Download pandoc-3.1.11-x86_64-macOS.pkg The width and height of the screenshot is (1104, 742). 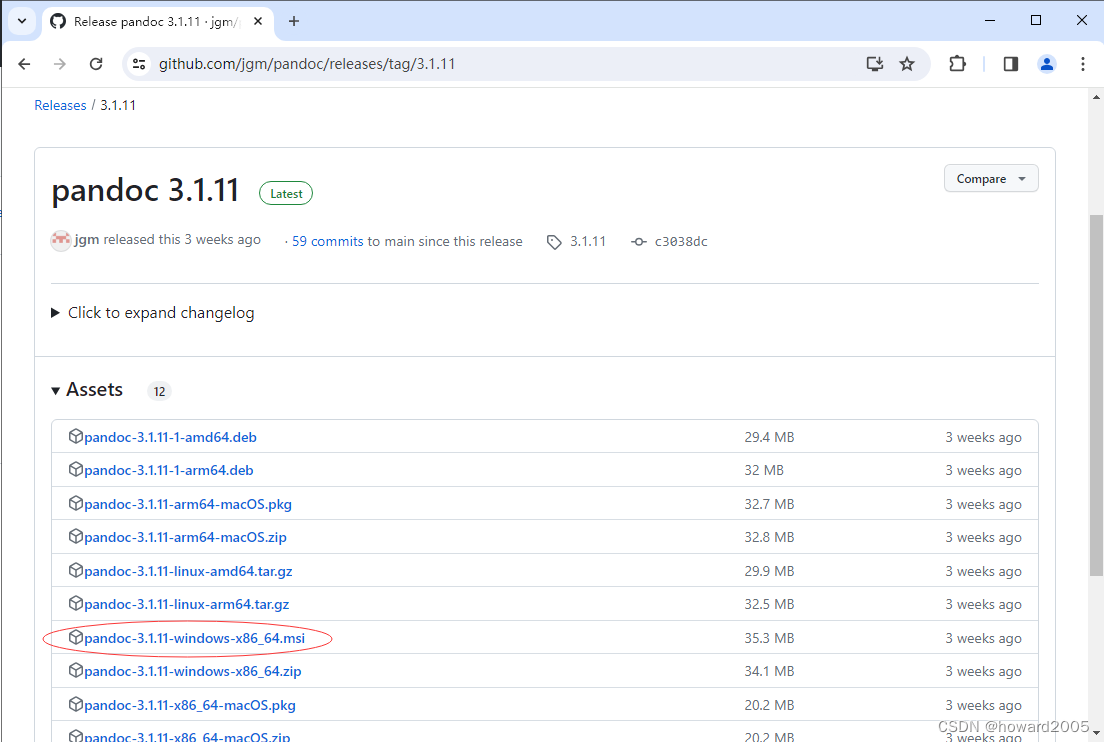pos(190,705)
